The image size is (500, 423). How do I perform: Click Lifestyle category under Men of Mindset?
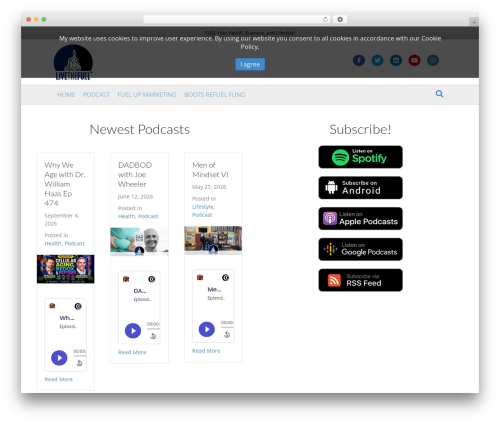click(x=203, y=207)
